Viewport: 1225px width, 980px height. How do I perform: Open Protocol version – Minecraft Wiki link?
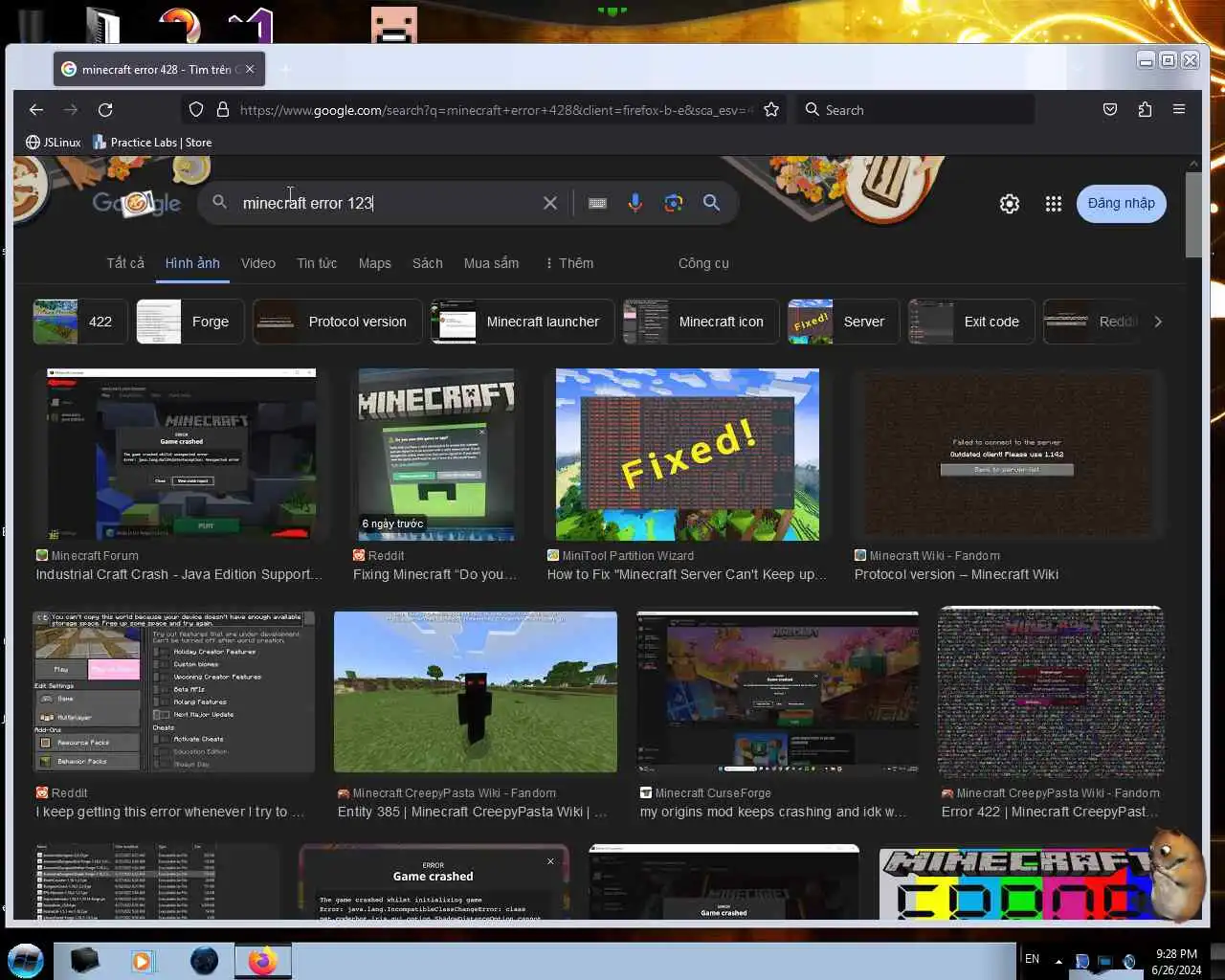click(956, 574)
